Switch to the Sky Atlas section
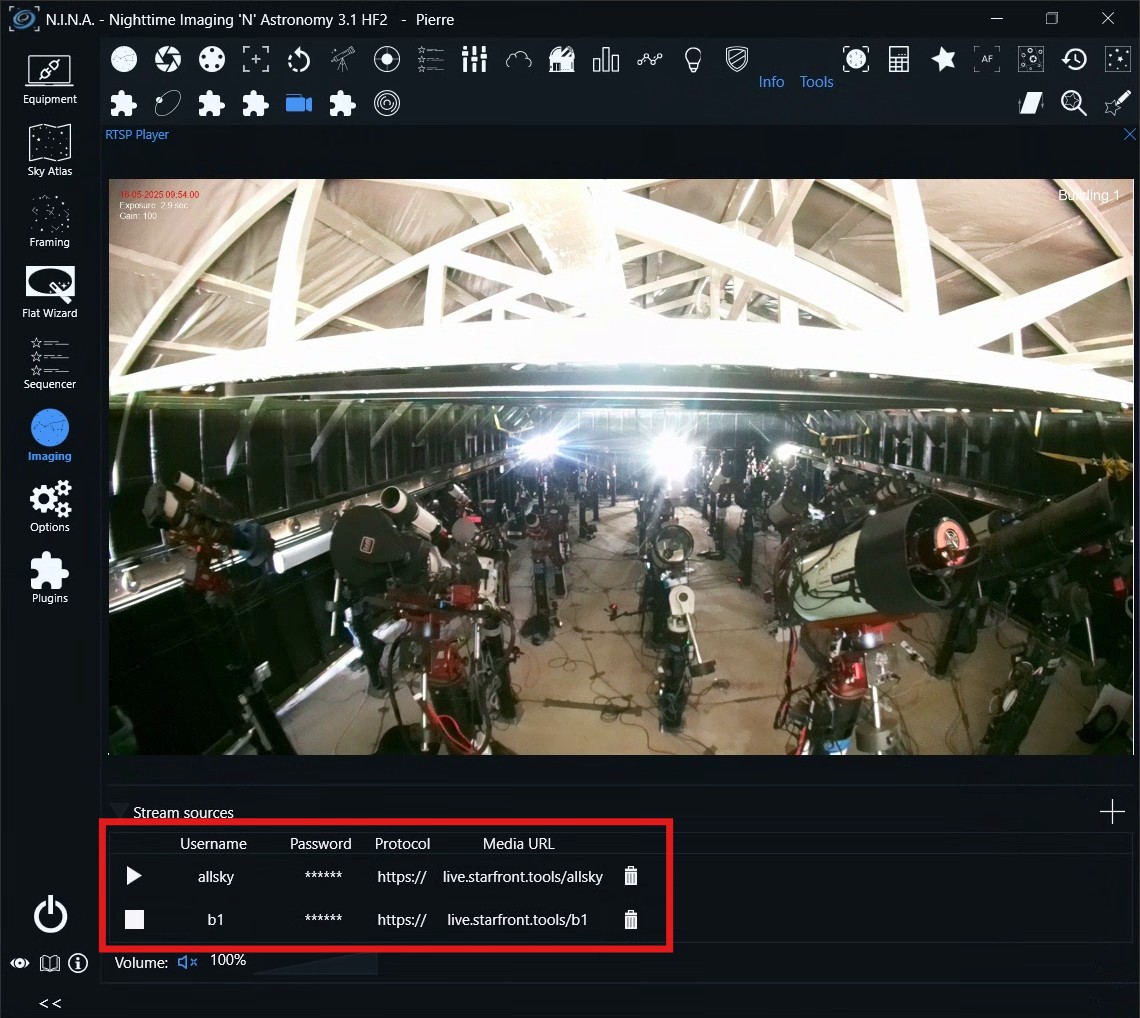1140x1018 pixels. pos(50,150)
